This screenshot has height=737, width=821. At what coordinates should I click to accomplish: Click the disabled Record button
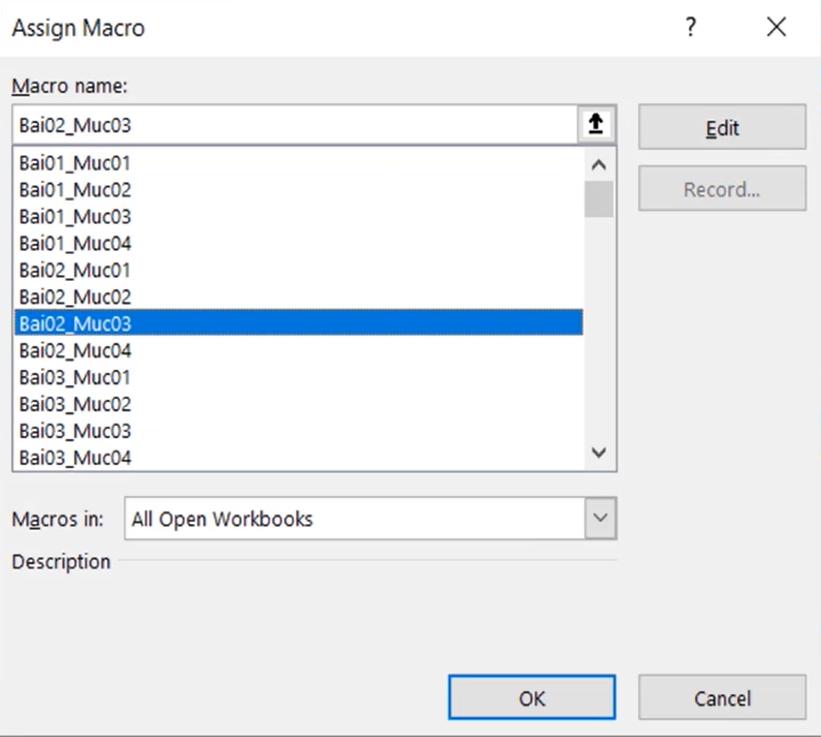[x=722, y=188]
